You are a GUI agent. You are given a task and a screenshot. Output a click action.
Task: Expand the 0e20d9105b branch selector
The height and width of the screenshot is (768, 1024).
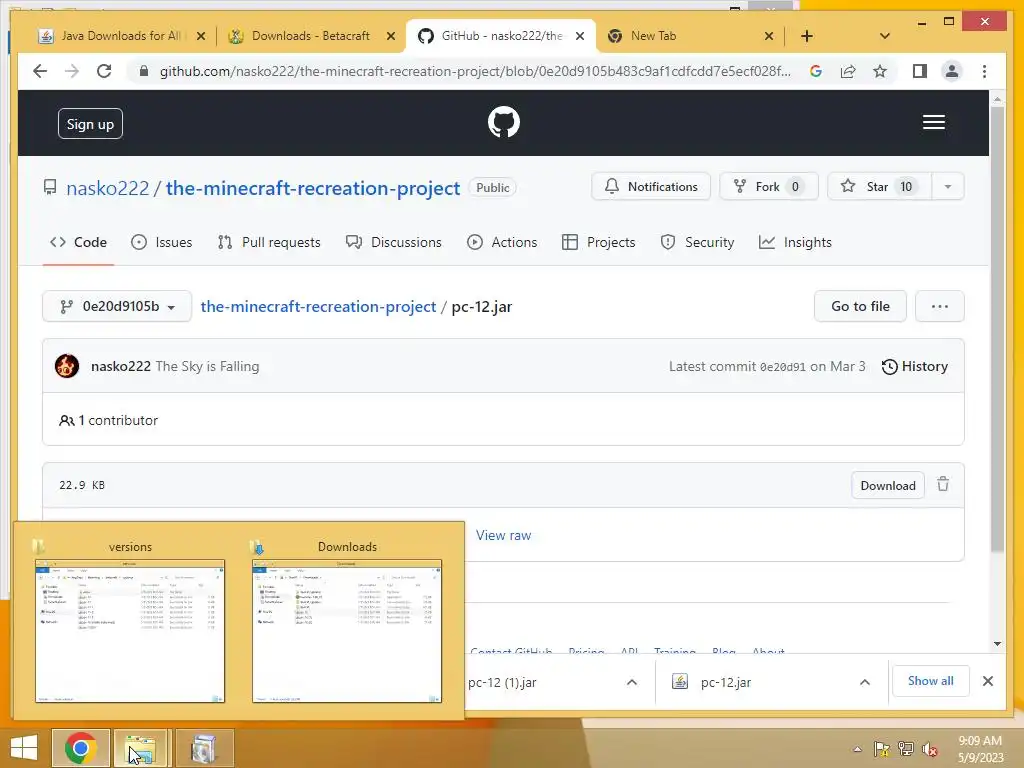(117, 306)
